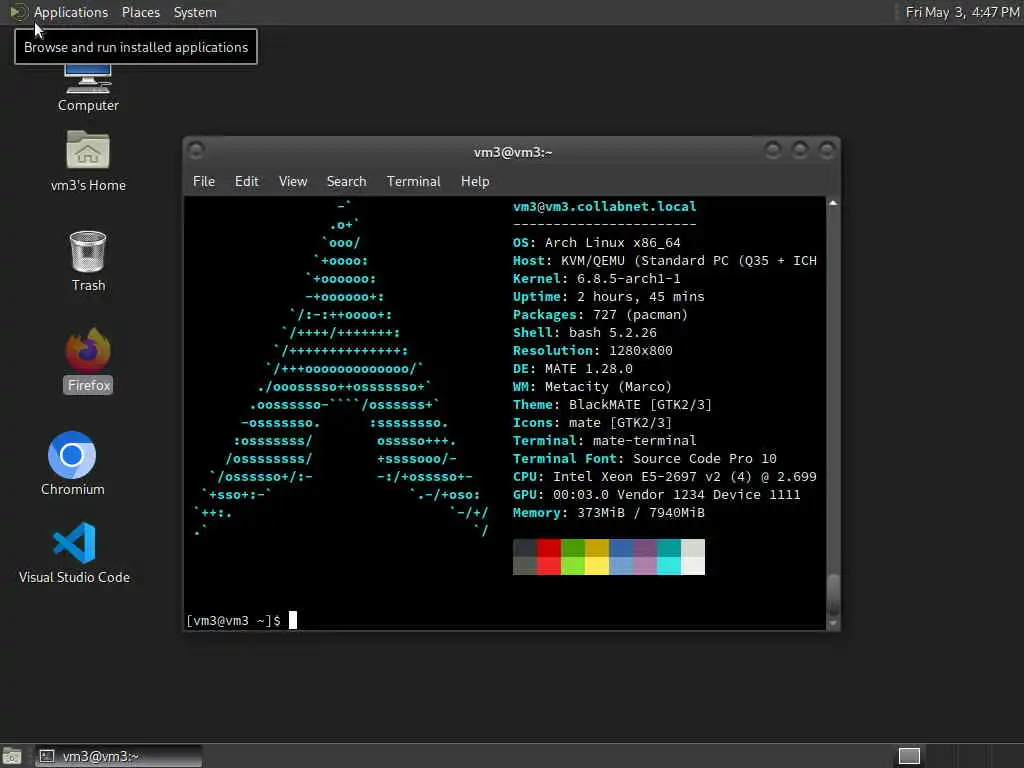Click the yellow color block in neofetch palette

597,556
